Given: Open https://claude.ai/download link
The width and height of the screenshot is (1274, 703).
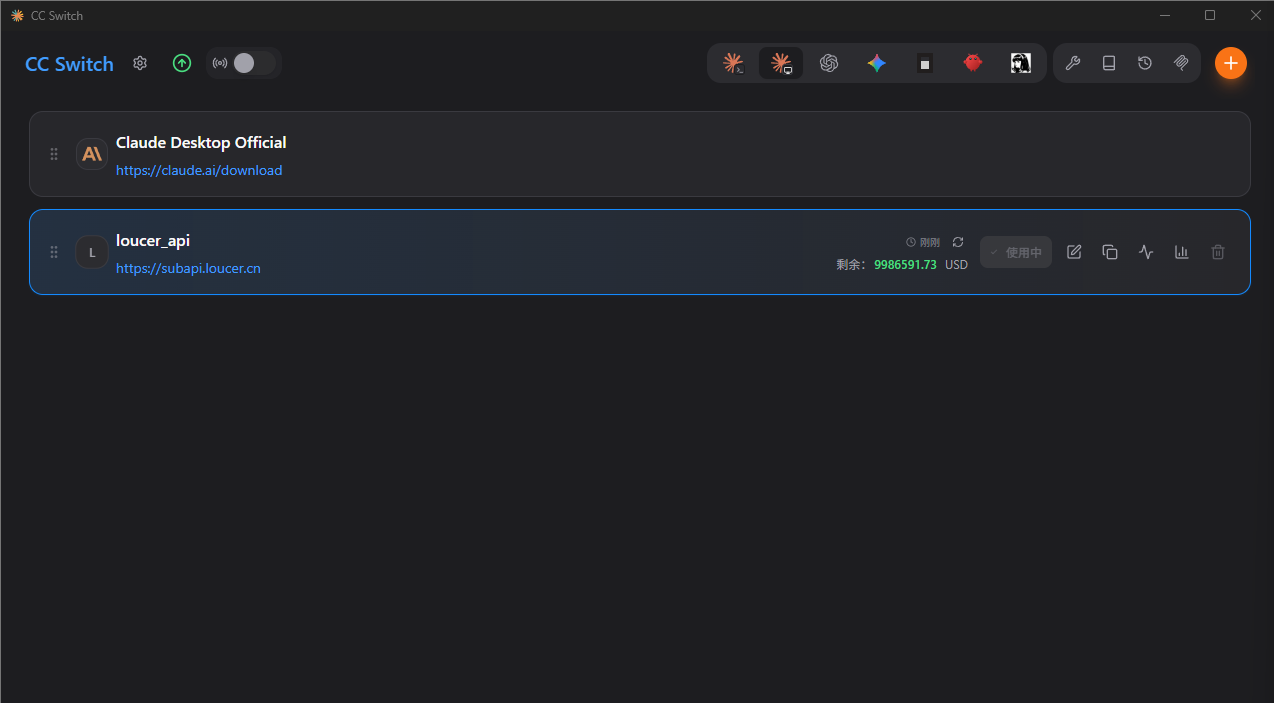Looking at the screenshot, I should click(x=199, y=170).
